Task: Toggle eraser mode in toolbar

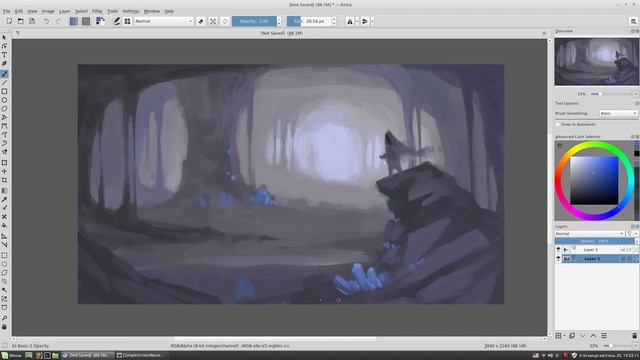Action: pos(201,21)
